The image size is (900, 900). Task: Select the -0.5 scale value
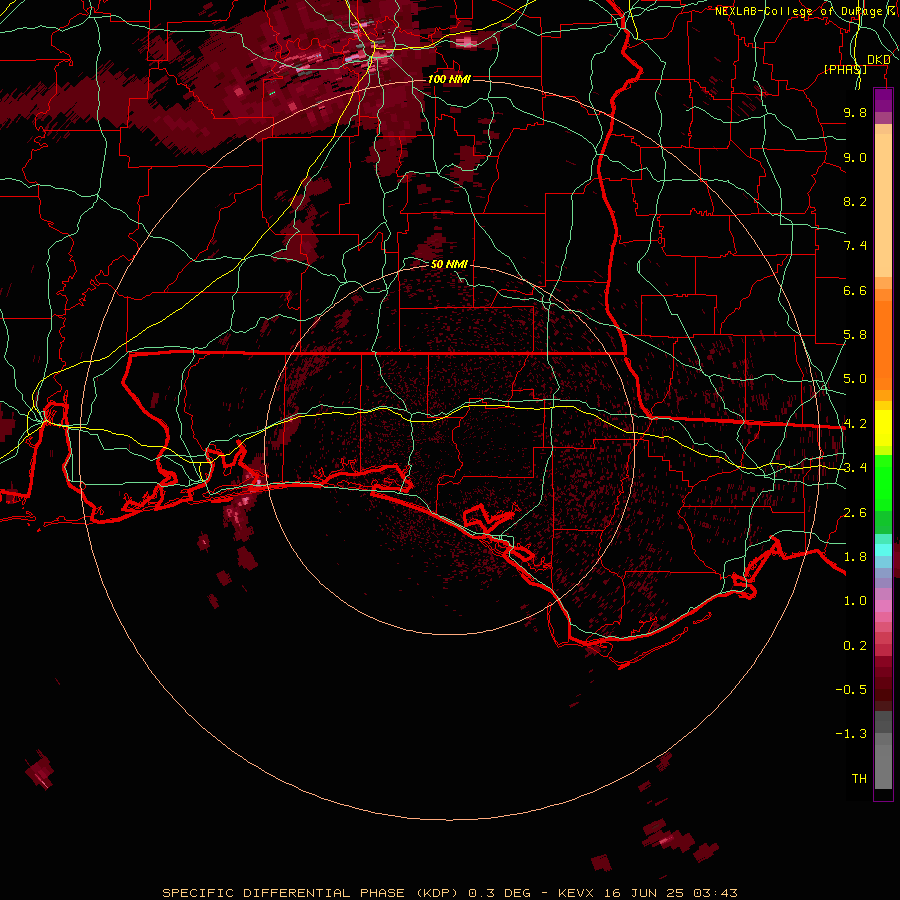click(851, 690)
